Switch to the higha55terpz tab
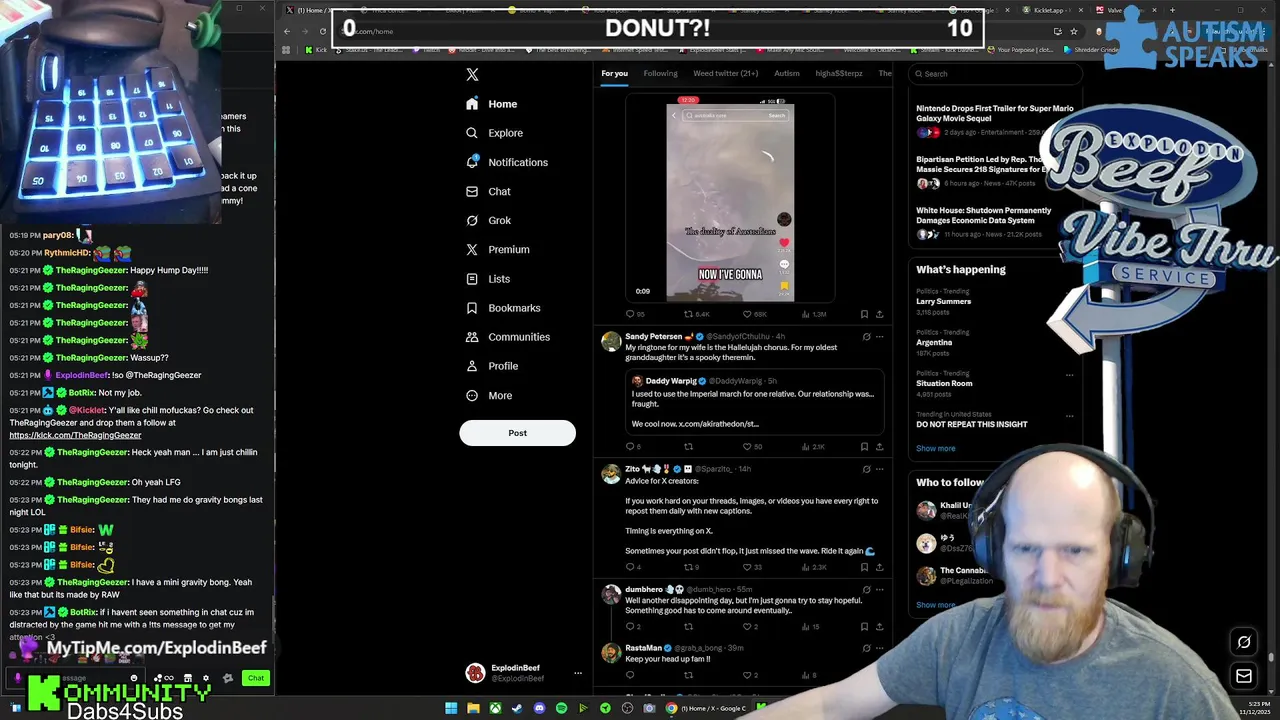1280x720 pixels. click(x=838, y=73)
